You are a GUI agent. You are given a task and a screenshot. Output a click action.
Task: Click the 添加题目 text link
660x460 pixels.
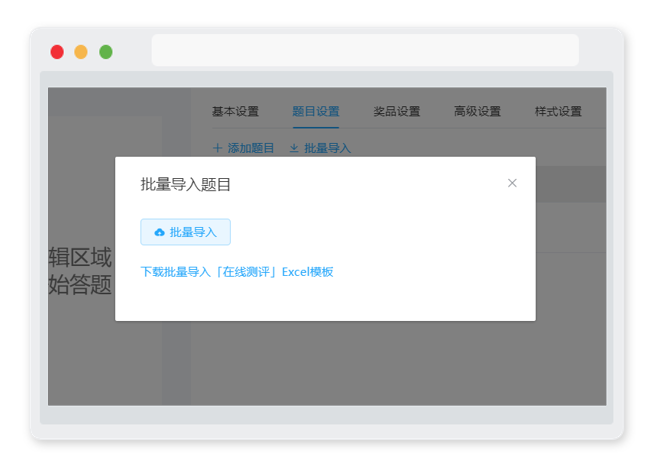(251, 148)
